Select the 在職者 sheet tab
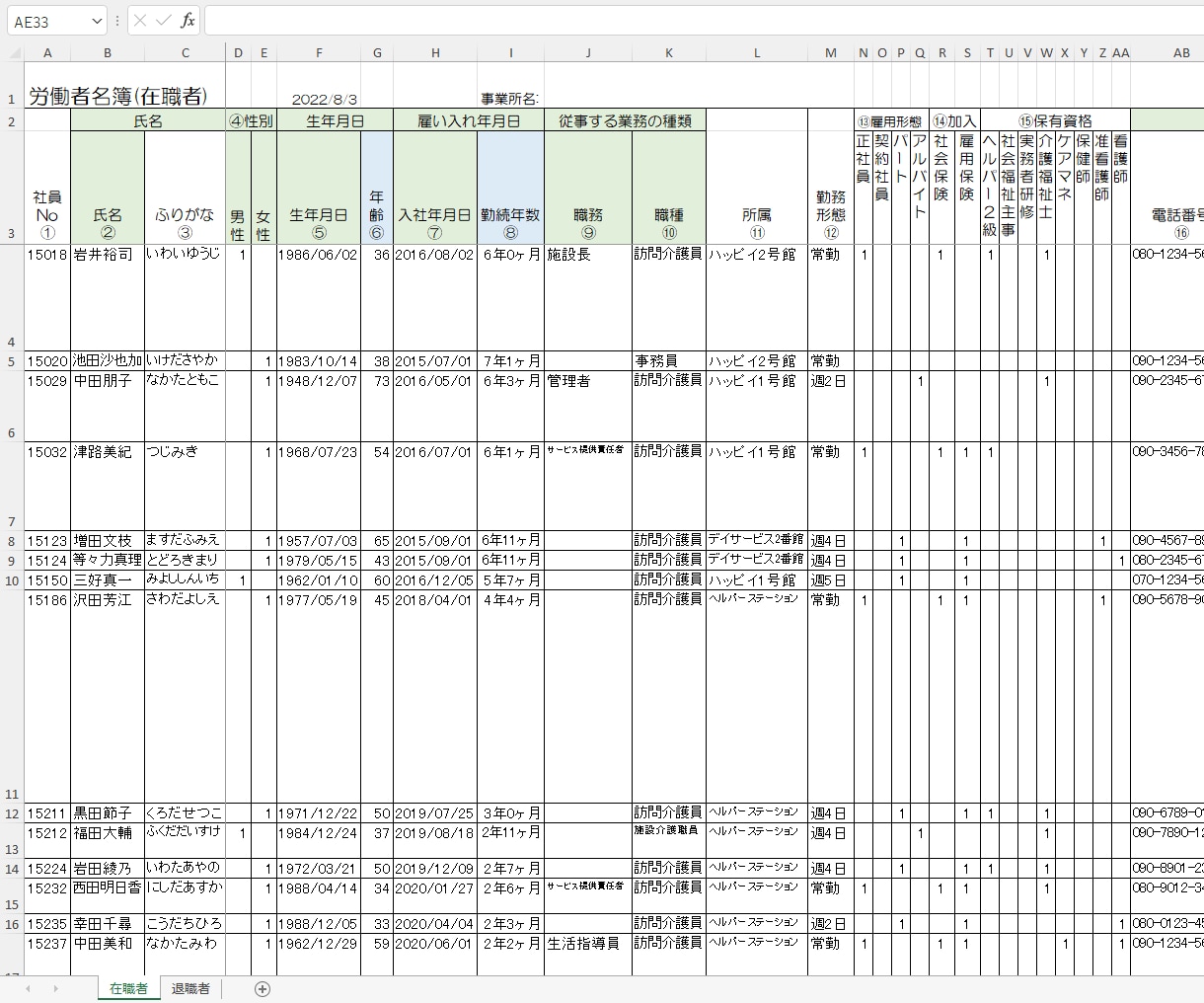Viewport: 1204px width, 1003px height. tap(128, 989)
